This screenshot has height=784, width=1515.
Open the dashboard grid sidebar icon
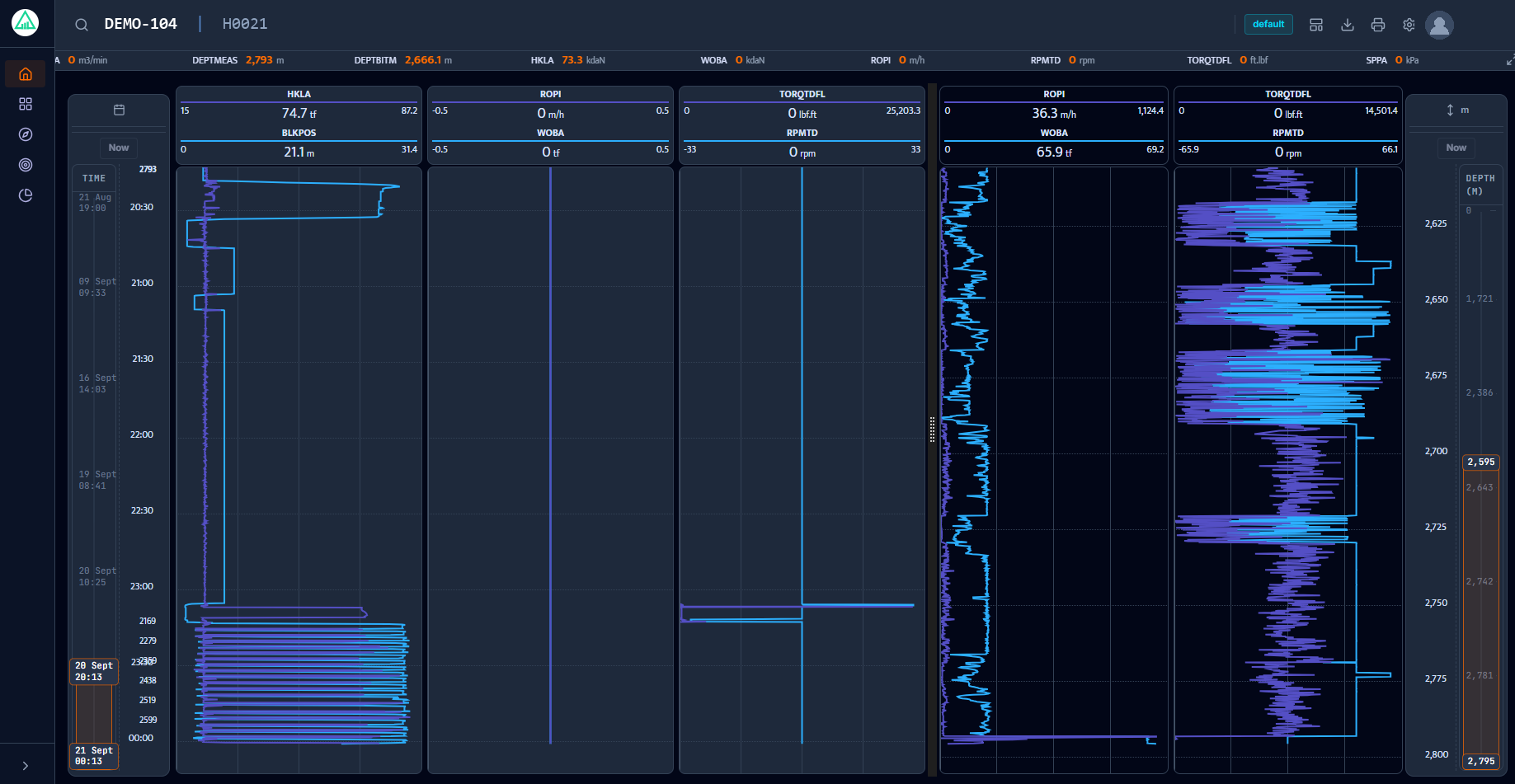[x=26, y=104]
